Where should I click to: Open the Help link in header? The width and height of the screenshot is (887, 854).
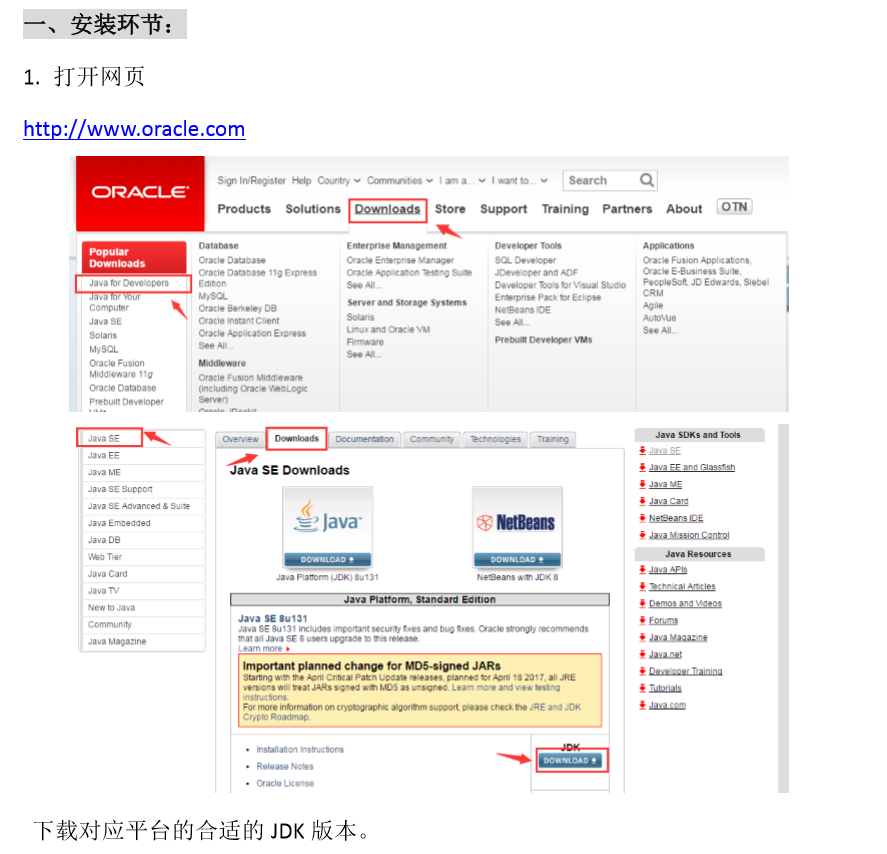[x=302, y=180]
